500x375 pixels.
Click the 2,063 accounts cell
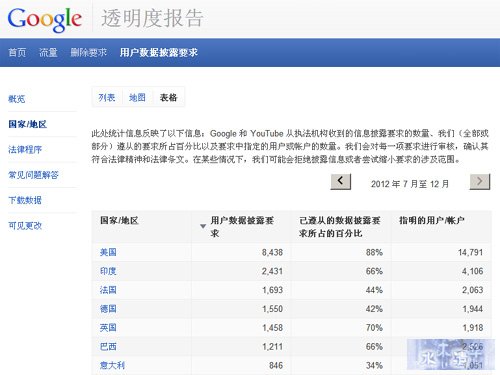click(x=472, y=290)
